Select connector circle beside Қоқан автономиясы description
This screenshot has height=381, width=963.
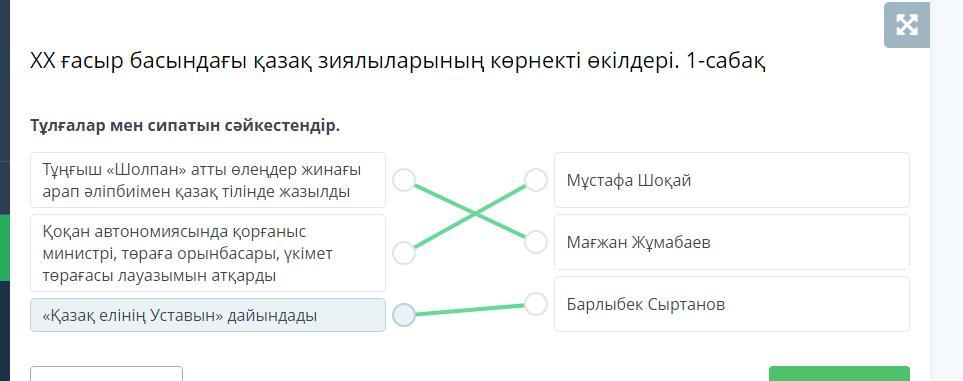404,253
